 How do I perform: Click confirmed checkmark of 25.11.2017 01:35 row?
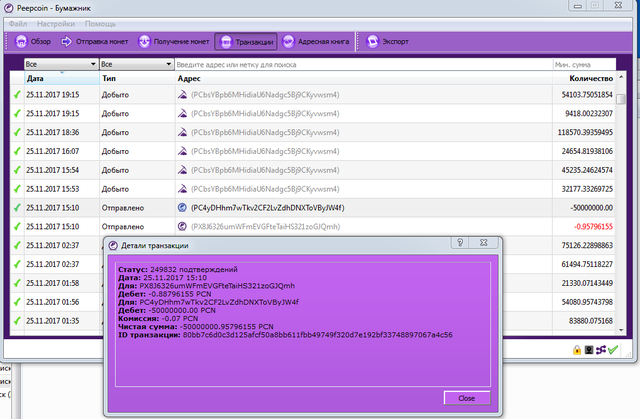click(17, 321)
